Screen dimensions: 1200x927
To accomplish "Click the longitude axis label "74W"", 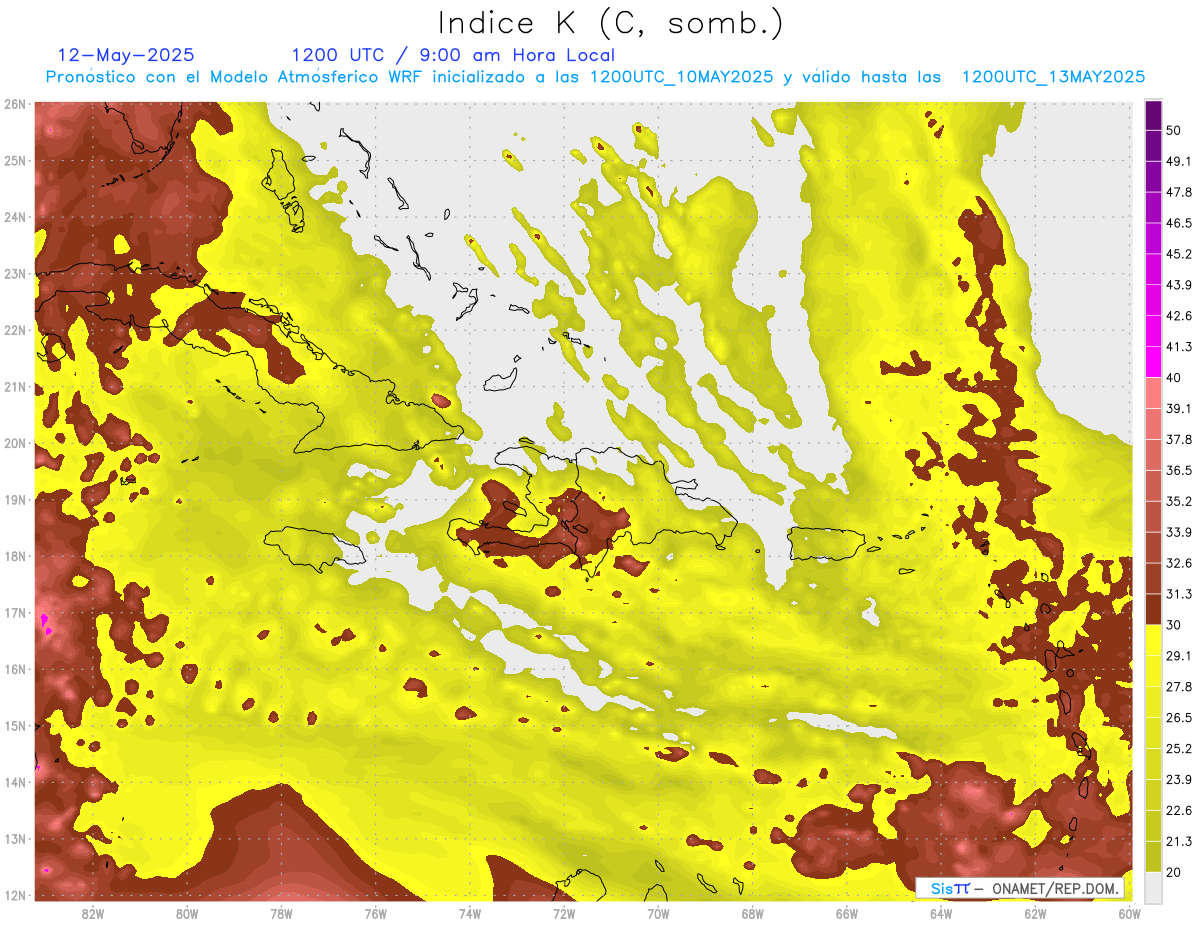I will 469,913.
